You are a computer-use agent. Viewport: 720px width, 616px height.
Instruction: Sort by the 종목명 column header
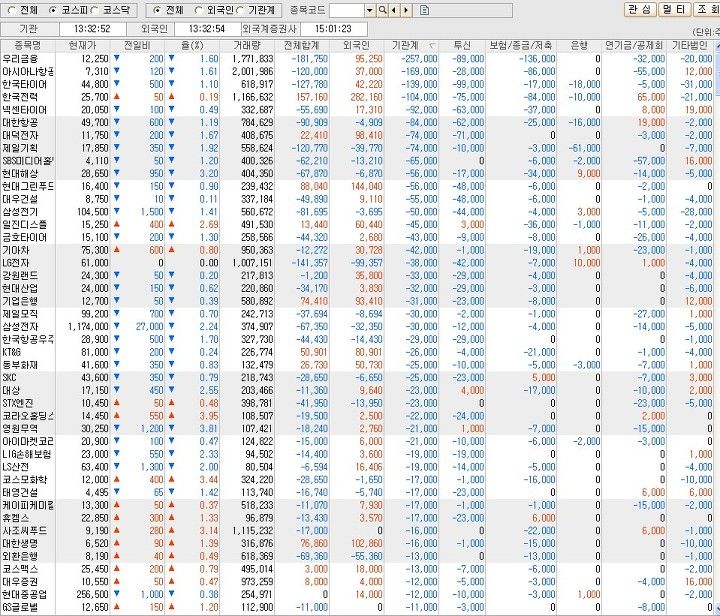point(28,45)
